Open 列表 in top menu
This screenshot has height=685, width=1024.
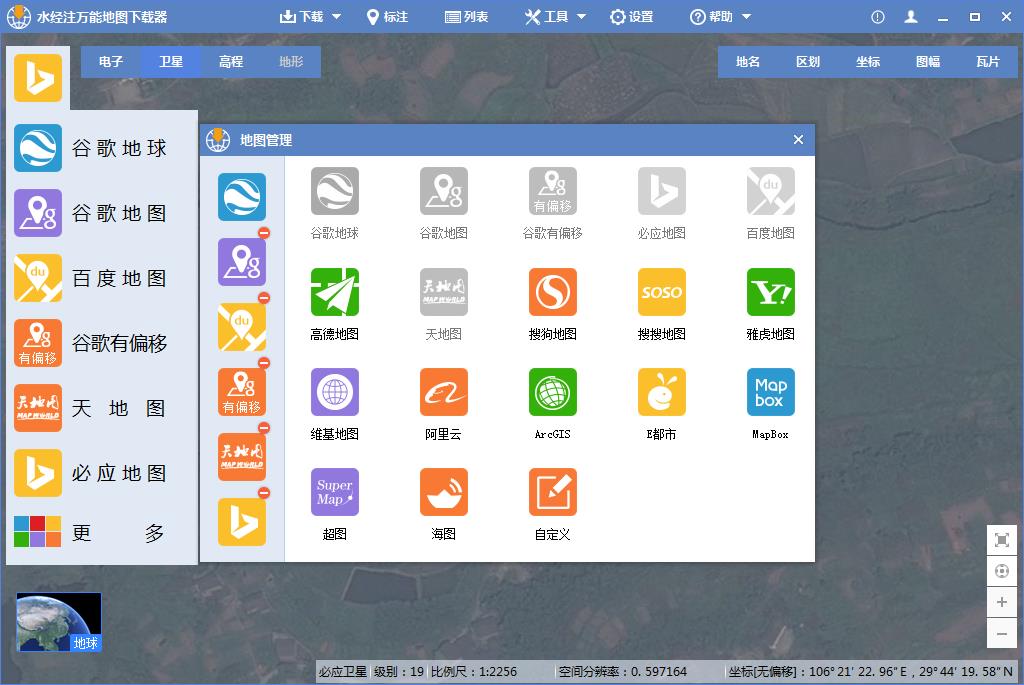coord(466,16)
